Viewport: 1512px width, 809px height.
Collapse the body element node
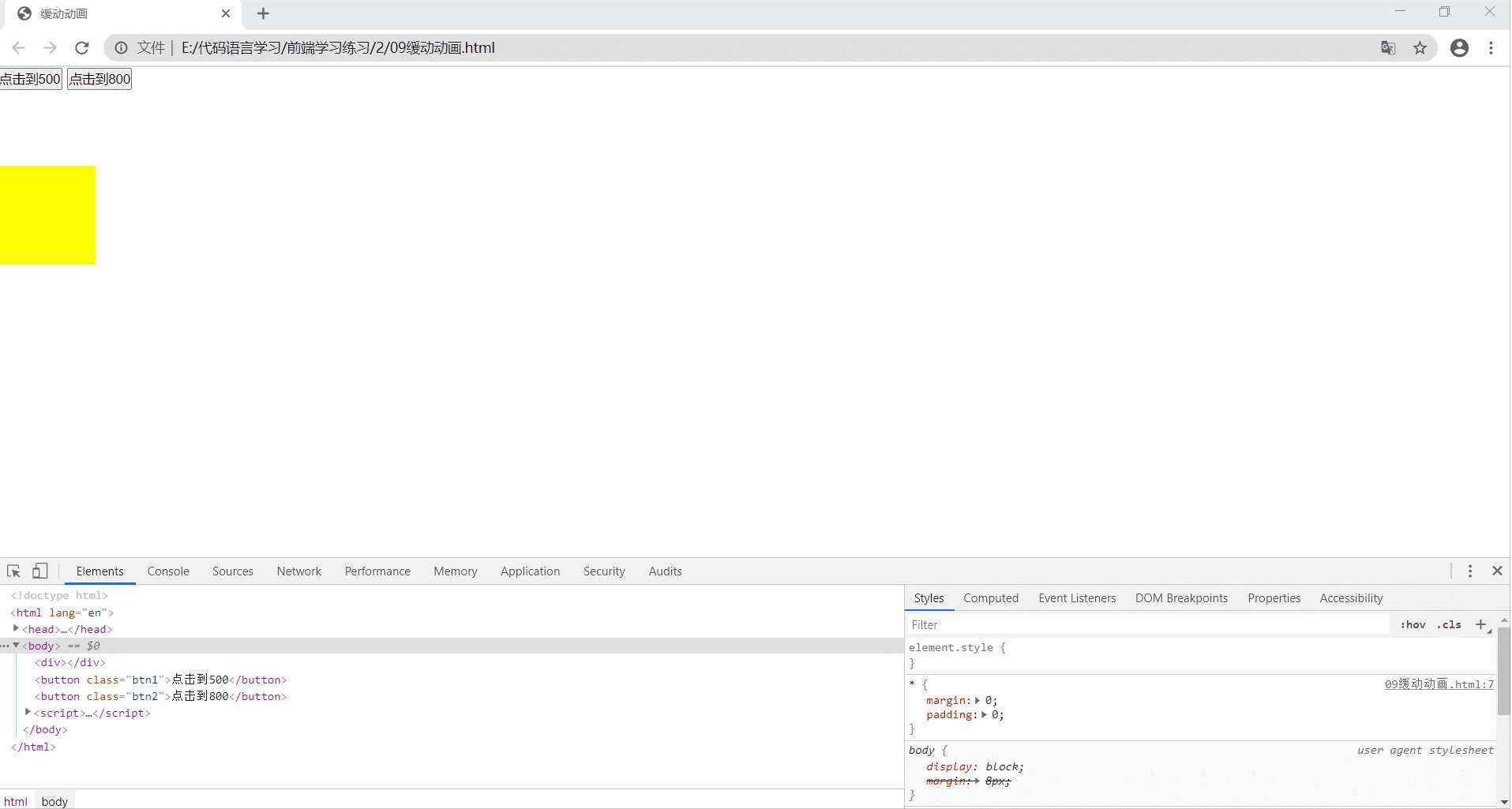(x=16, y=645)
